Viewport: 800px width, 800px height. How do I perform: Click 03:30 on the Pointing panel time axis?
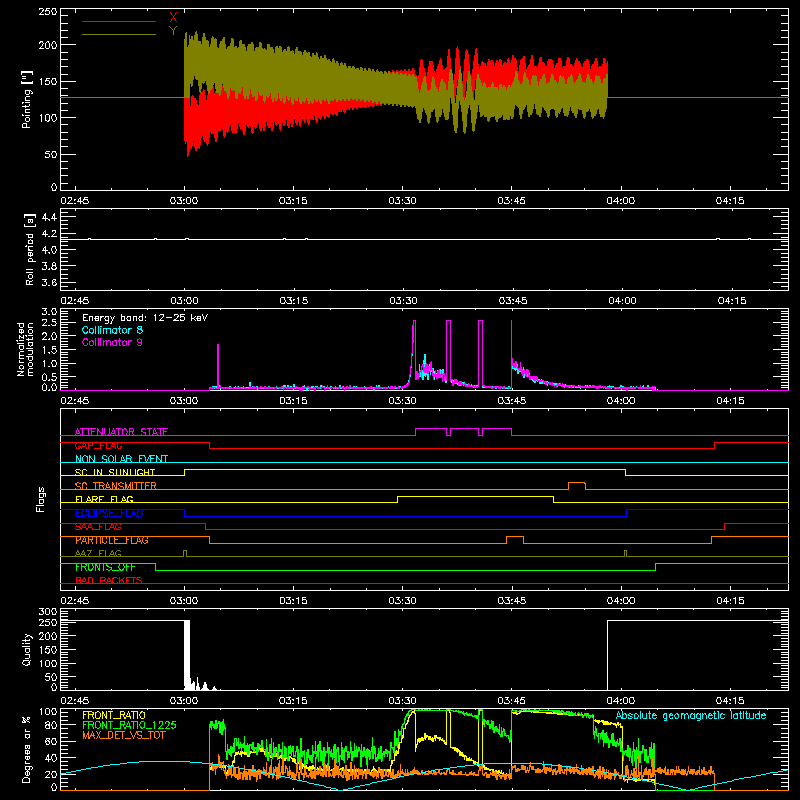tap(402, 201)
